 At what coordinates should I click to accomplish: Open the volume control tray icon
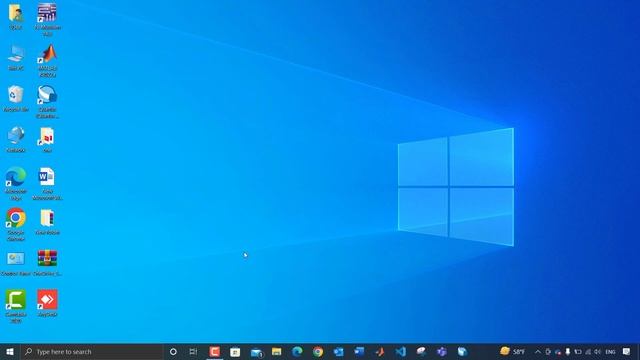pyautogui.click(x=598, y=351)
